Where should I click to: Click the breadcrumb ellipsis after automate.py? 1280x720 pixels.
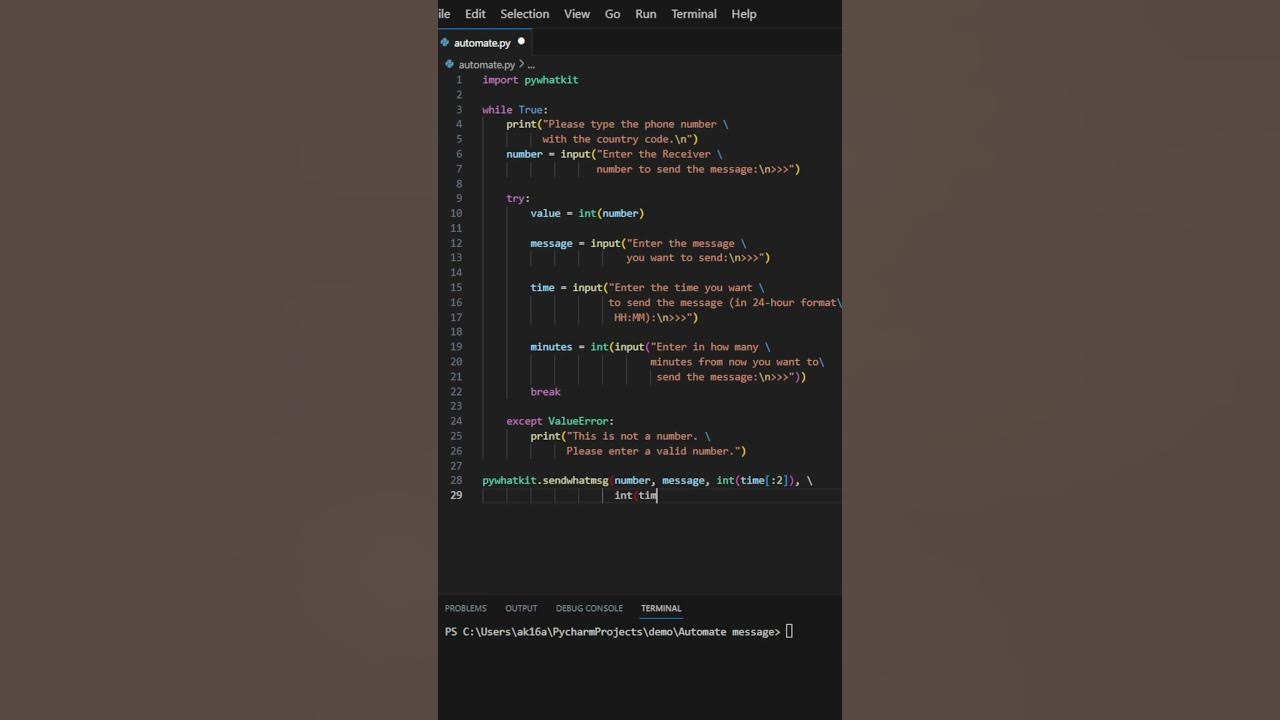point(531,65)
